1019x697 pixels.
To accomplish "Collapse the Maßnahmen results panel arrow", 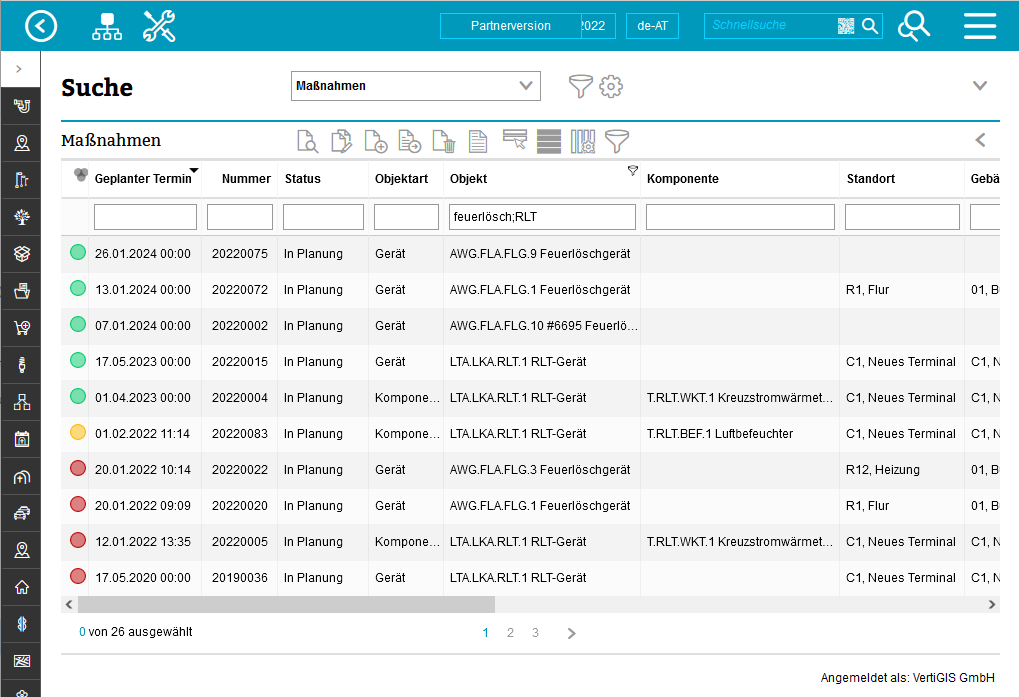I will [981, 140].
